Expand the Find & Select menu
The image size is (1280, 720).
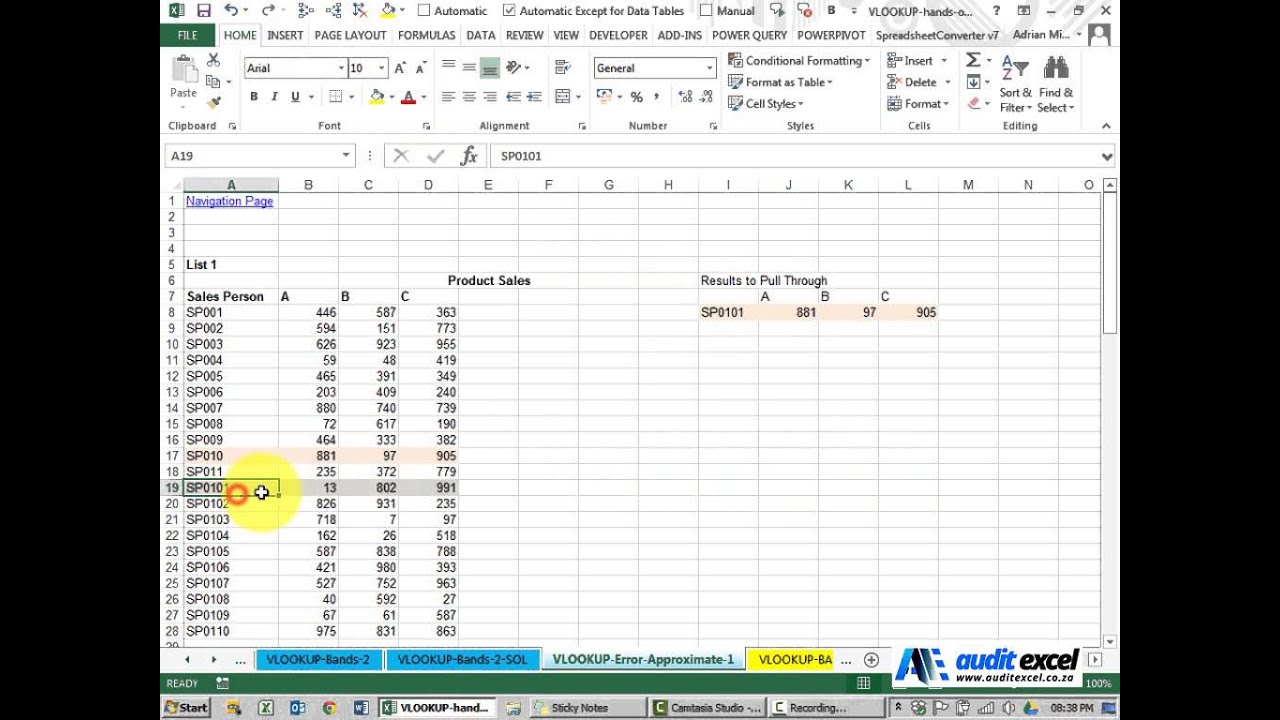pos(1056,82)
